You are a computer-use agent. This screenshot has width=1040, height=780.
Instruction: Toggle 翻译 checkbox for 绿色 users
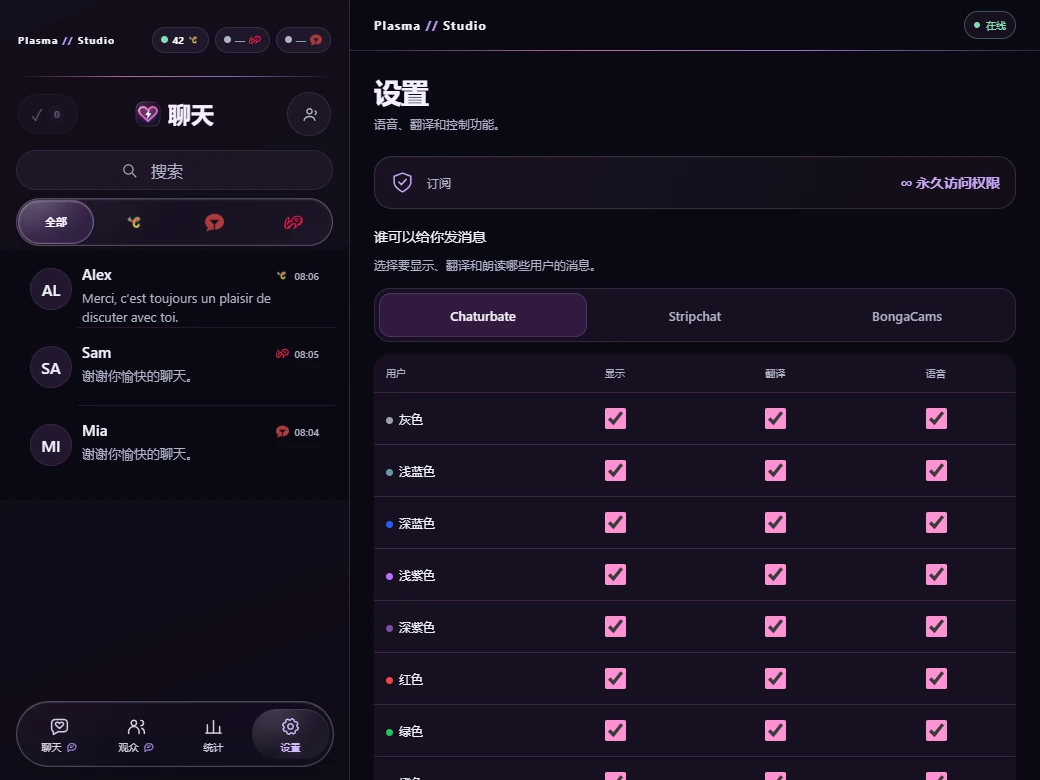(x=775, y=730)
